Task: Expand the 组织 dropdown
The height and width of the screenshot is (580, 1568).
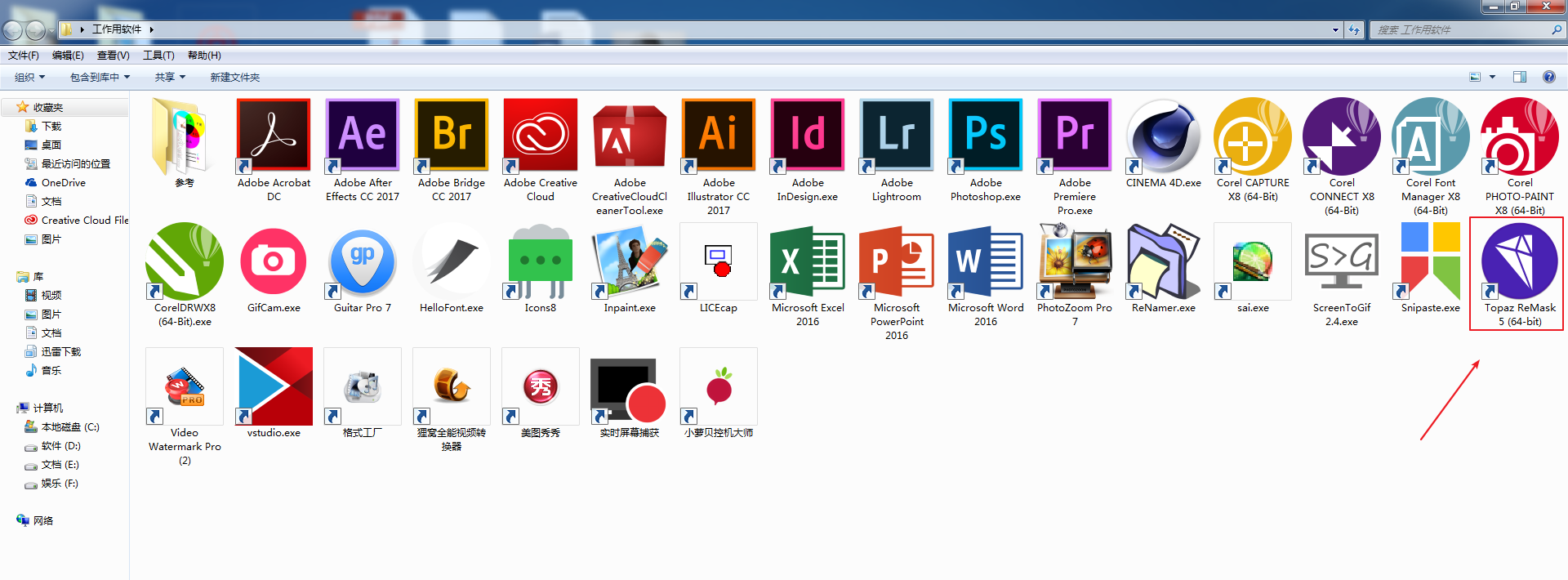Action: click(29, 77)
